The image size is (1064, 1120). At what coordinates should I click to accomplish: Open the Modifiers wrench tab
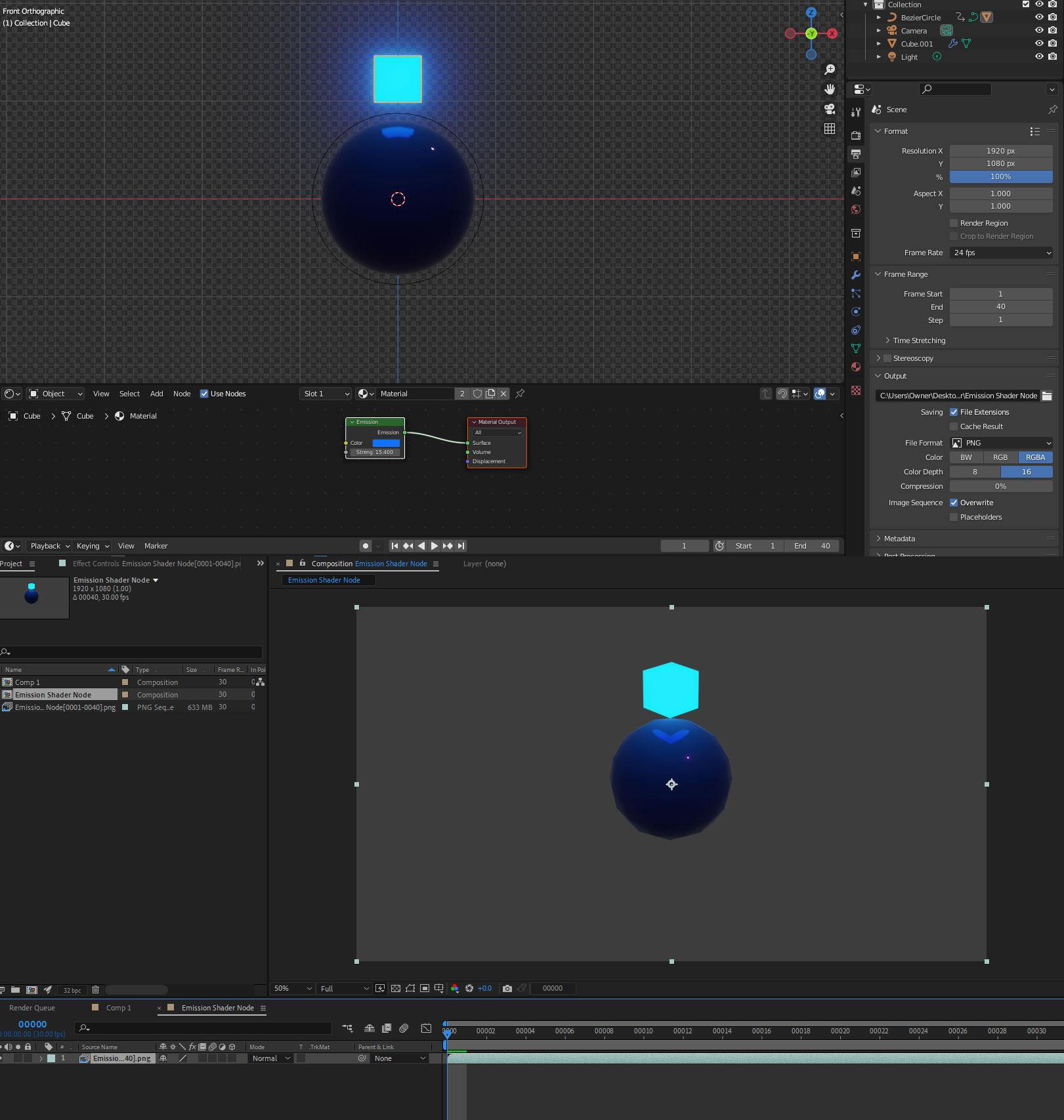[x=856, y=275]
